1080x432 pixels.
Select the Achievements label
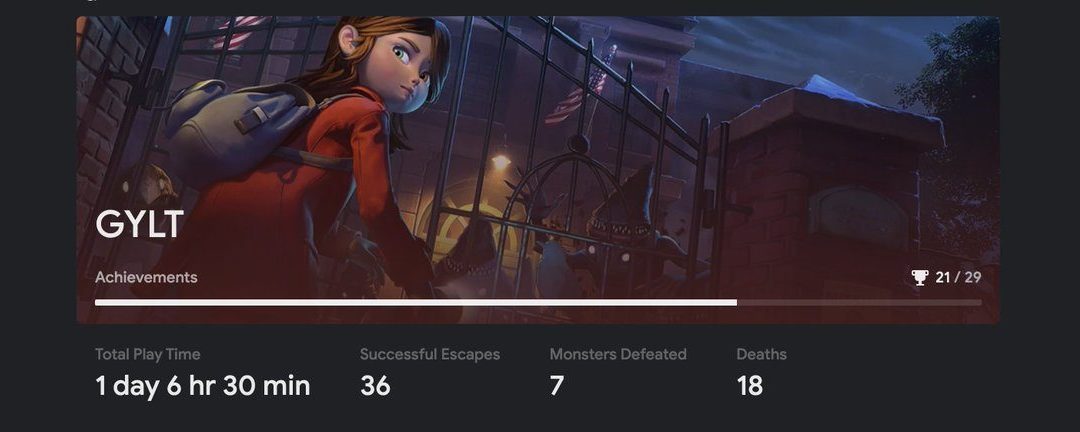[146, 277]
